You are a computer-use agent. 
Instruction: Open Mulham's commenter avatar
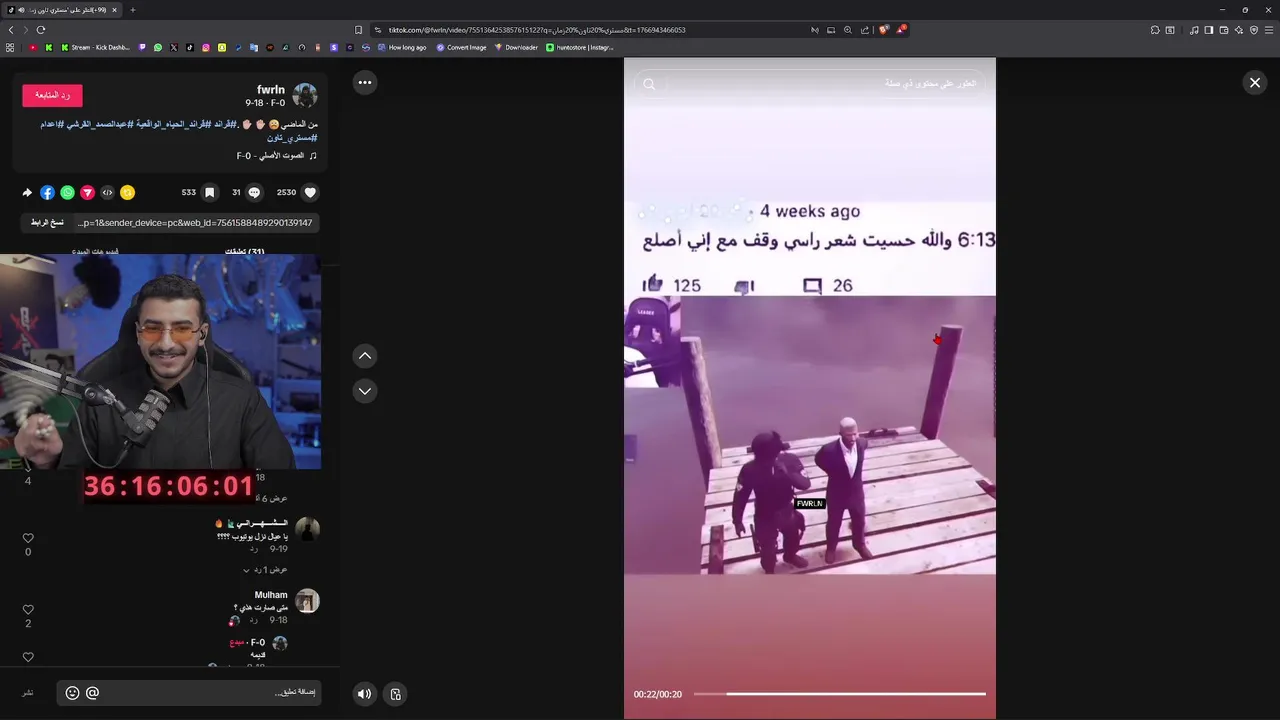[x=307, y=601]
